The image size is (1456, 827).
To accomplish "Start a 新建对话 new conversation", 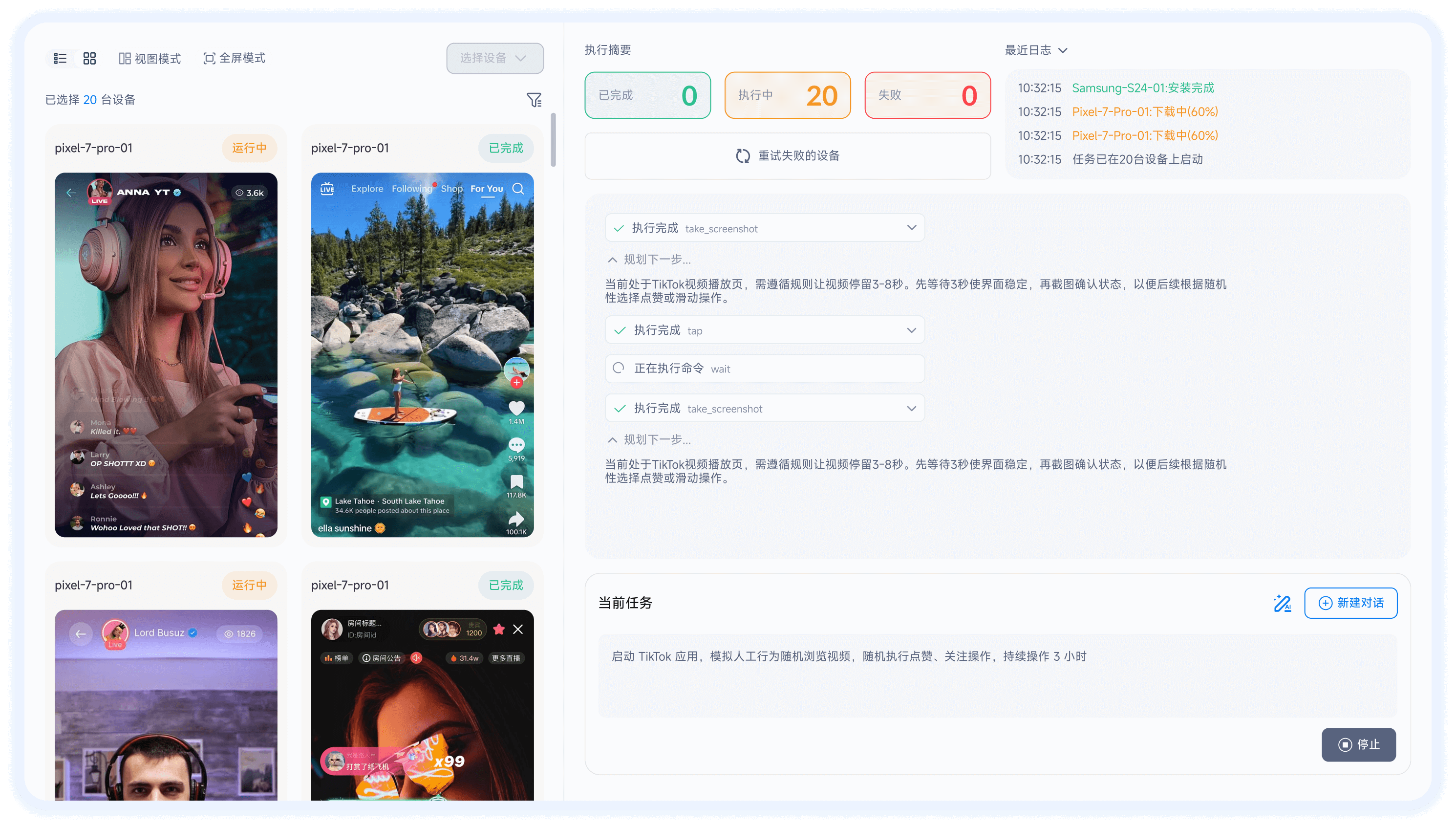I will point(1350,603).
